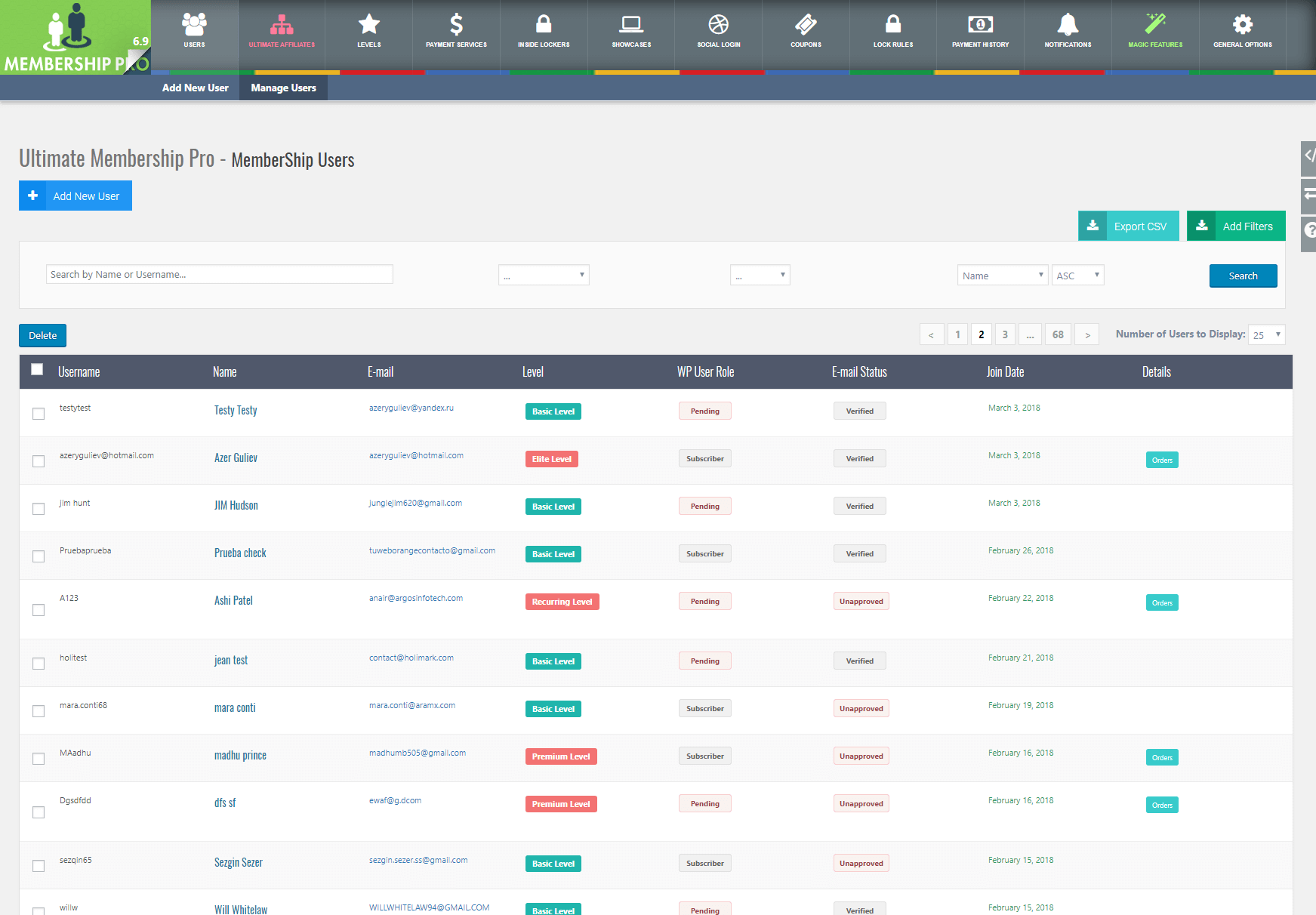Check the sezgin65 user row
Screen dimensions: 1316x915
[x=39, y=866]
